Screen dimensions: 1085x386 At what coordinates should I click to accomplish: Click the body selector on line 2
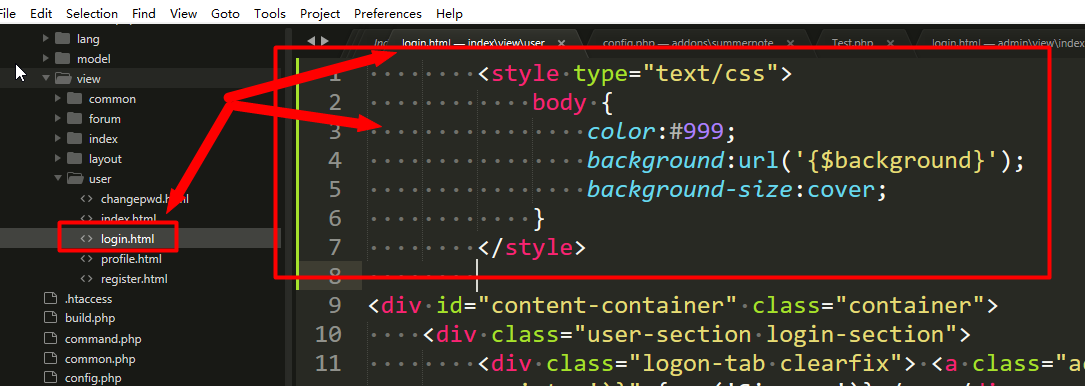click(x=559, y=102)
